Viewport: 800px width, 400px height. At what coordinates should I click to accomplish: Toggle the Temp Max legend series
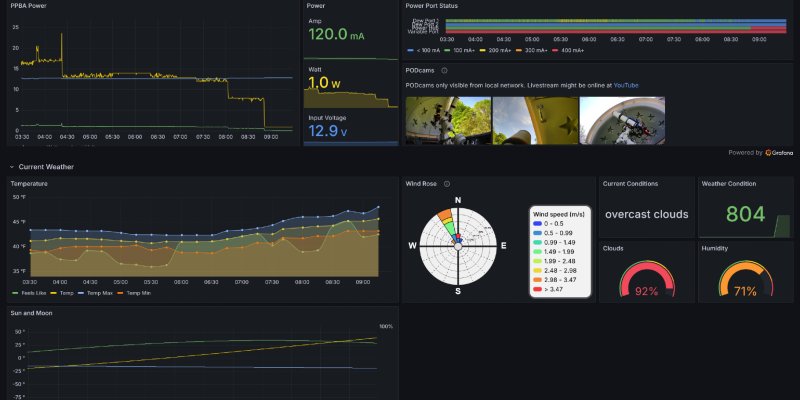pyautogui.click(x=98, y=293)
